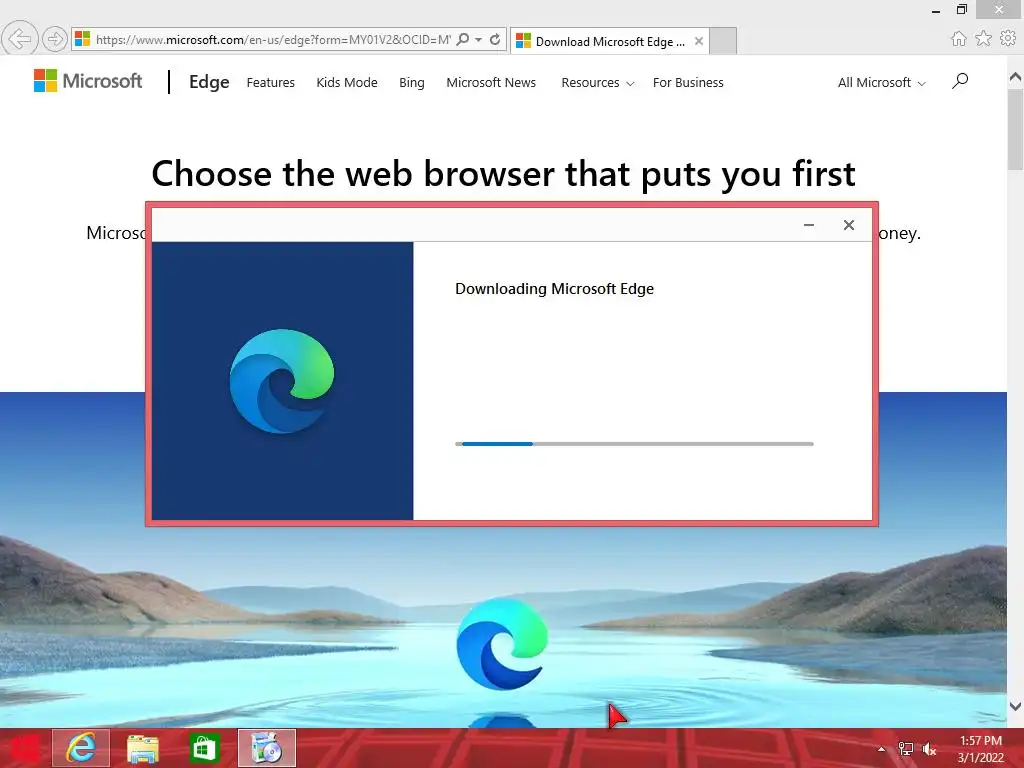Open Internet Explorer from taskbar
Viewport: 1024px width, 768px height.
[81, 748]
